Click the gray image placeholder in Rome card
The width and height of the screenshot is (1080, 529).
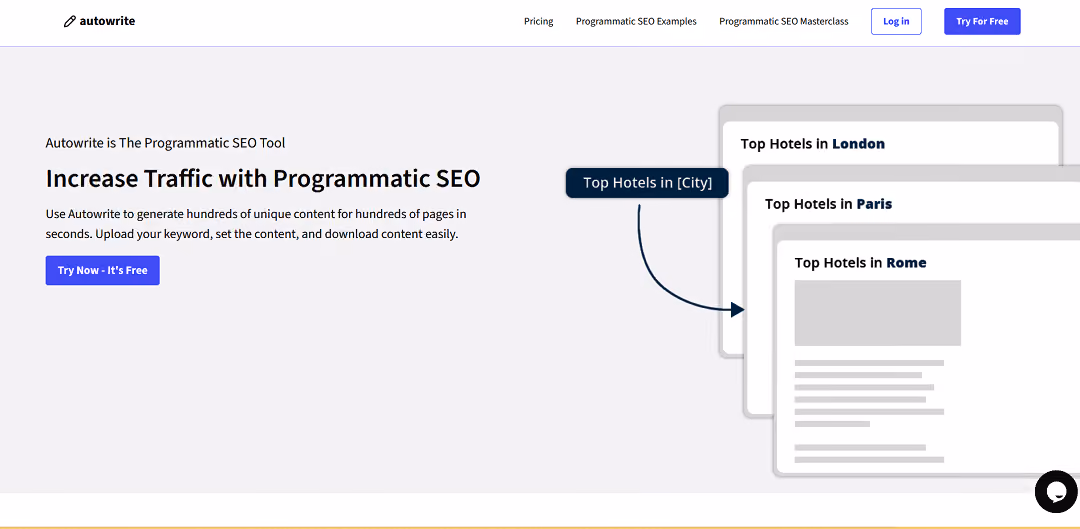click(878, 313)
